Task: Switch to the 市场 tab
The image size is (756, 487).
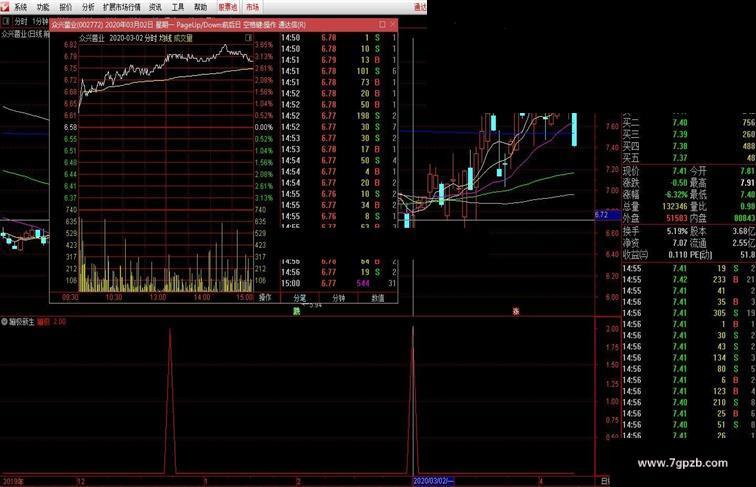Action: (x=252, y=7)
